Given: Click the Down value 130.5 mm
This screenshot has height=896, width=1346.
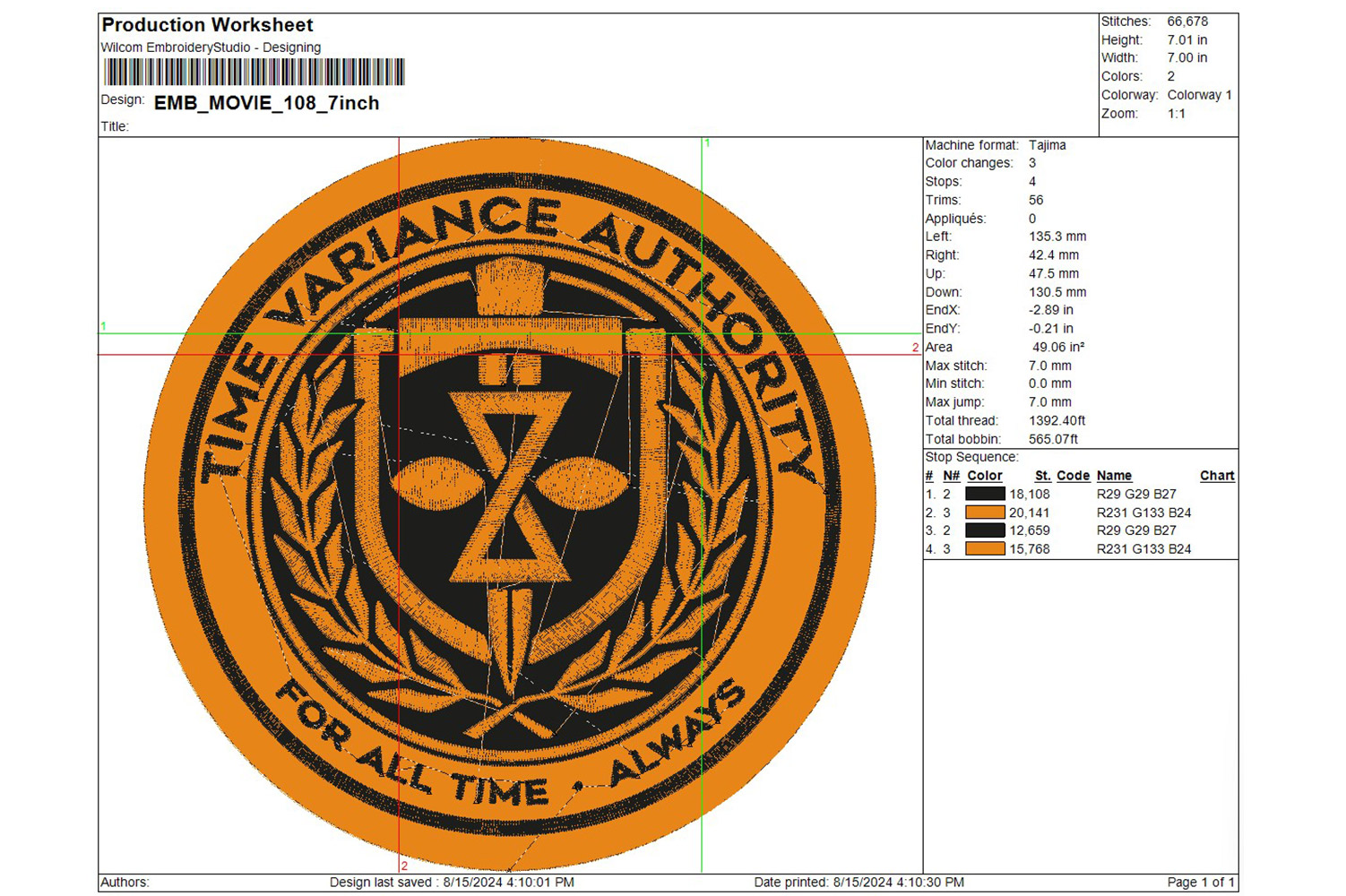Looking at the screenshot, I should click(x=1057, y=293).
